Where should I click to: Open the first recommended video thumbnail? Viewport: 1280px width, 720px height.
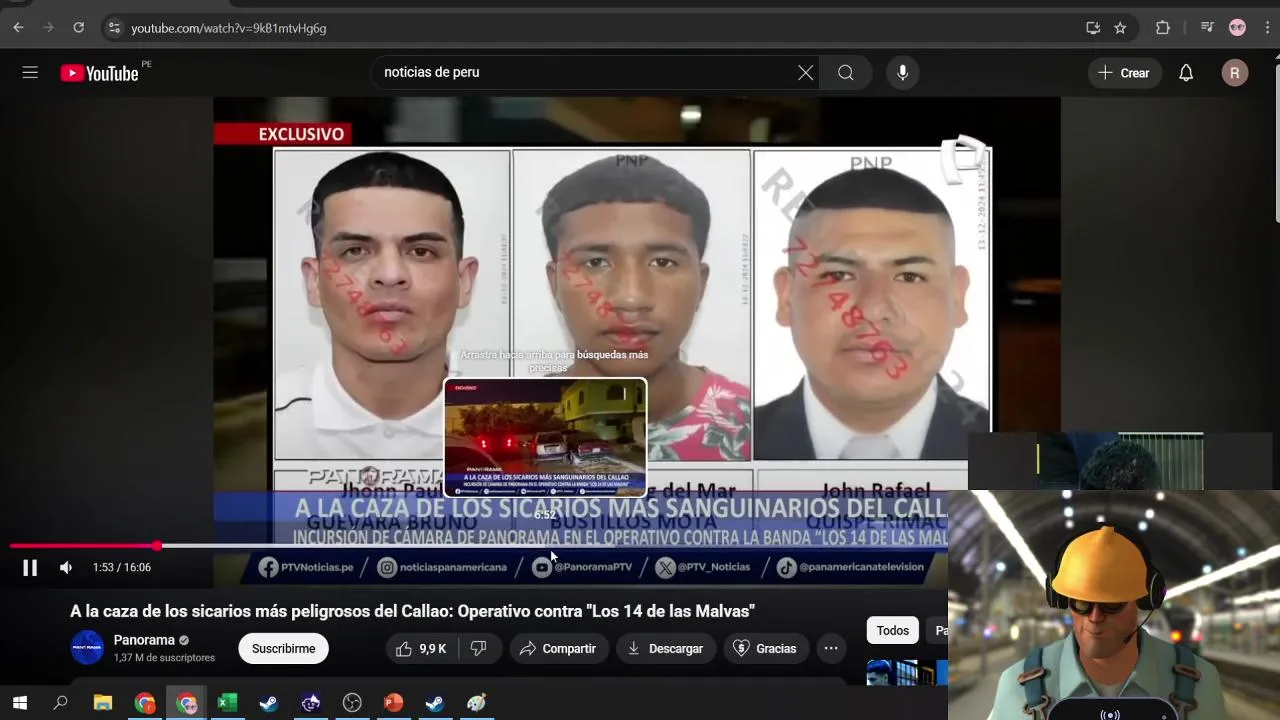coord(906,672)
